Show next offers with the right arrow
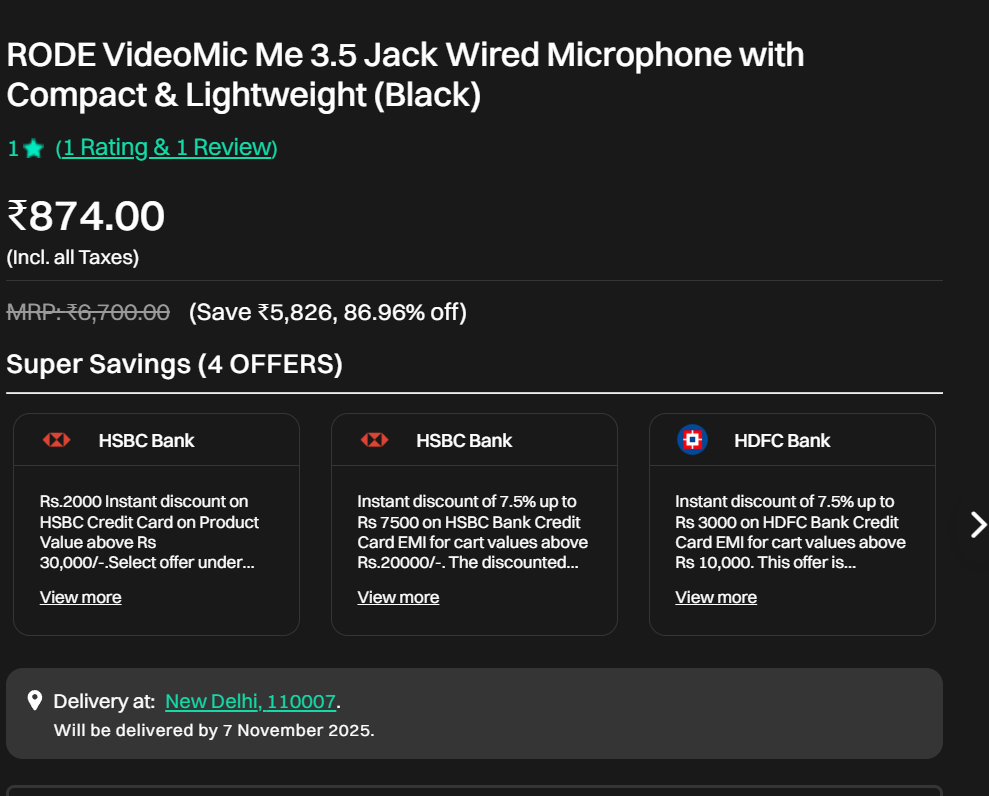This screenshot has height=796, width=989. point(977,524)
